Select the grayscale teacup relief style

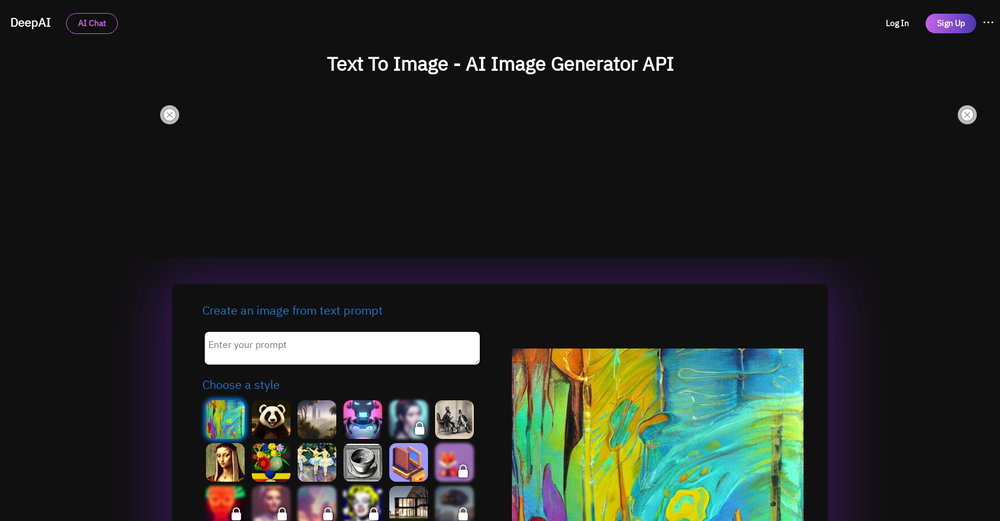click(x=363, y=462)
